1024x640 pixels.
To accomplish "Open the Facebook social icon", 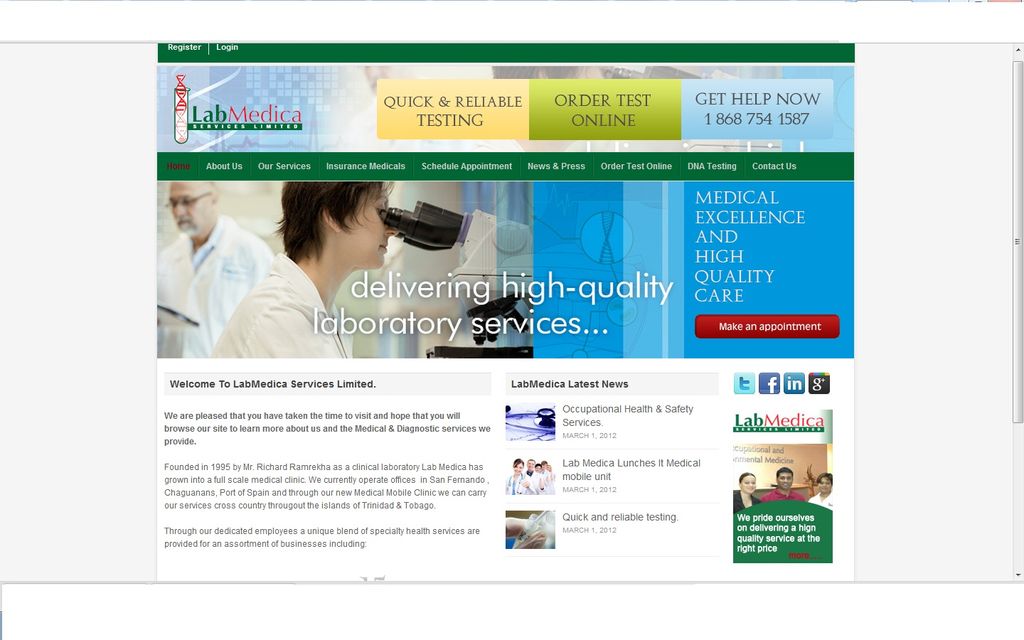I will (769, 383).
